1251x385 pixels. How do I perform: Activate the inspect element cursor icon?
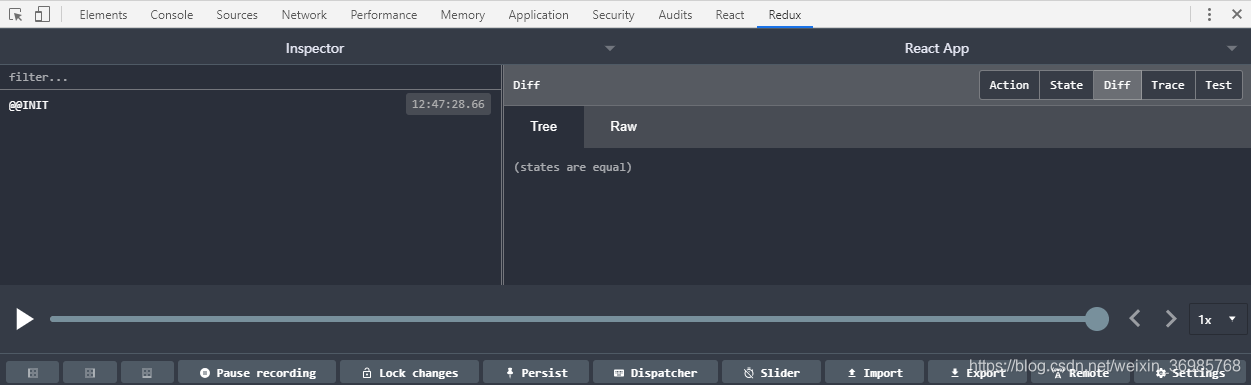[16, 14]
